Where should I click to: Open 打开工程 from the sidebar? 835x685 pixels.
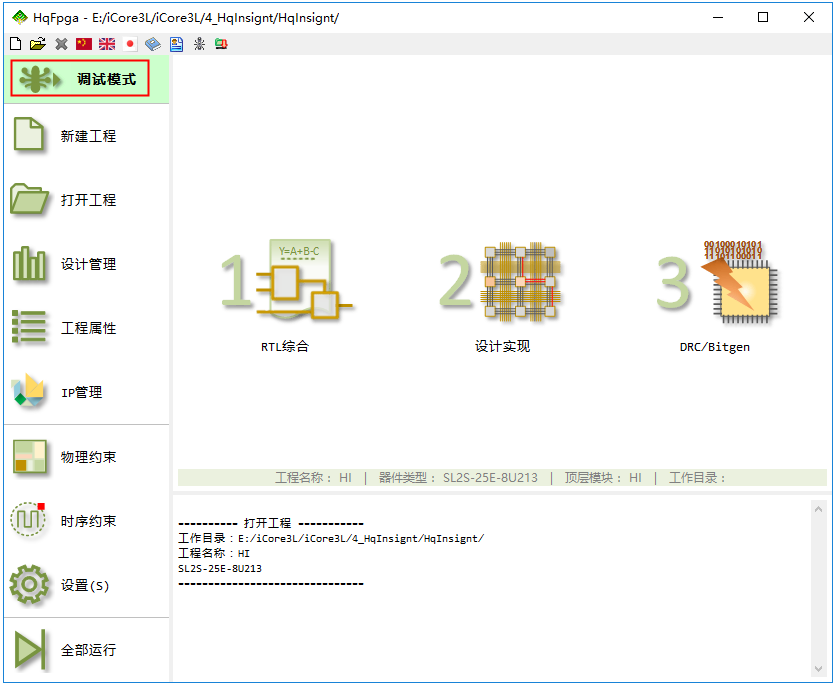tap(85, 200)
